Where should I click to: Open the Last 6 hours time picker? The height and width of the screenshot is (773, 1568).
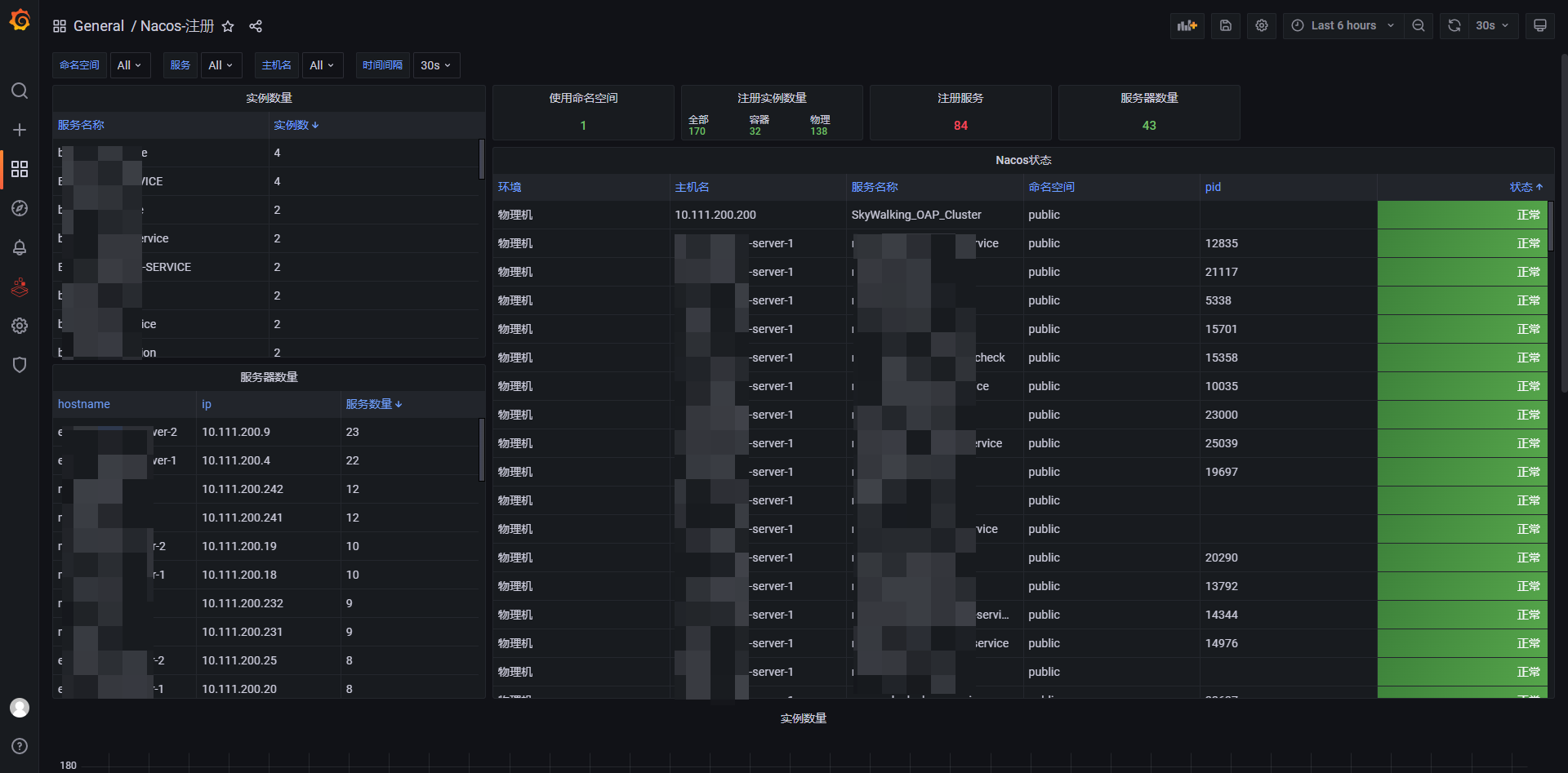click(x=1343, y=25)
